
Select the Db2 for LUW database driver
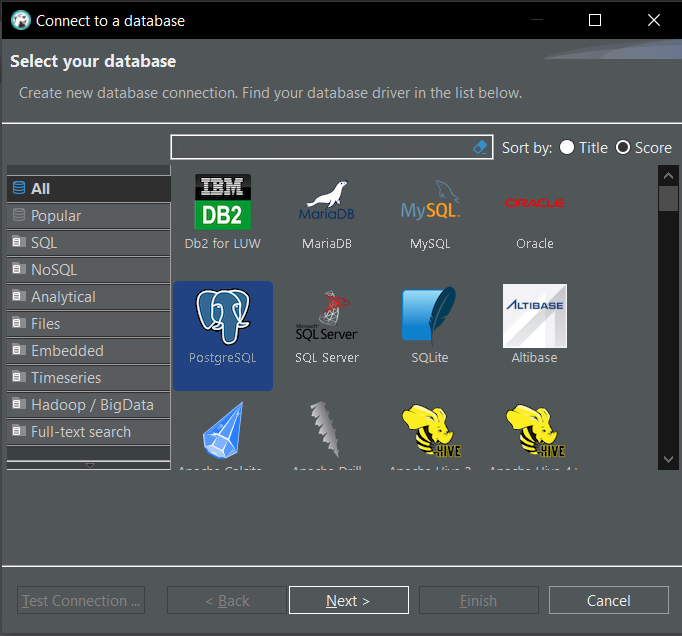click(222, 212)
